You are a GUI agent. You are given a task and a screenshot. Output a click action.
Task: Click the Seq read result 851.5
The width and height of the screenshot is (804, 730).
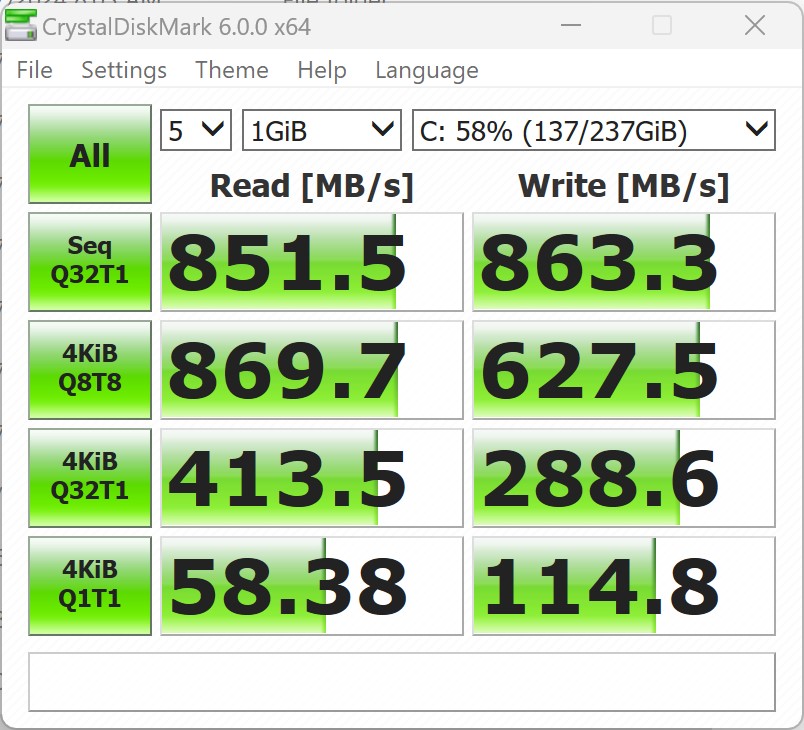[x=311, y=262]
